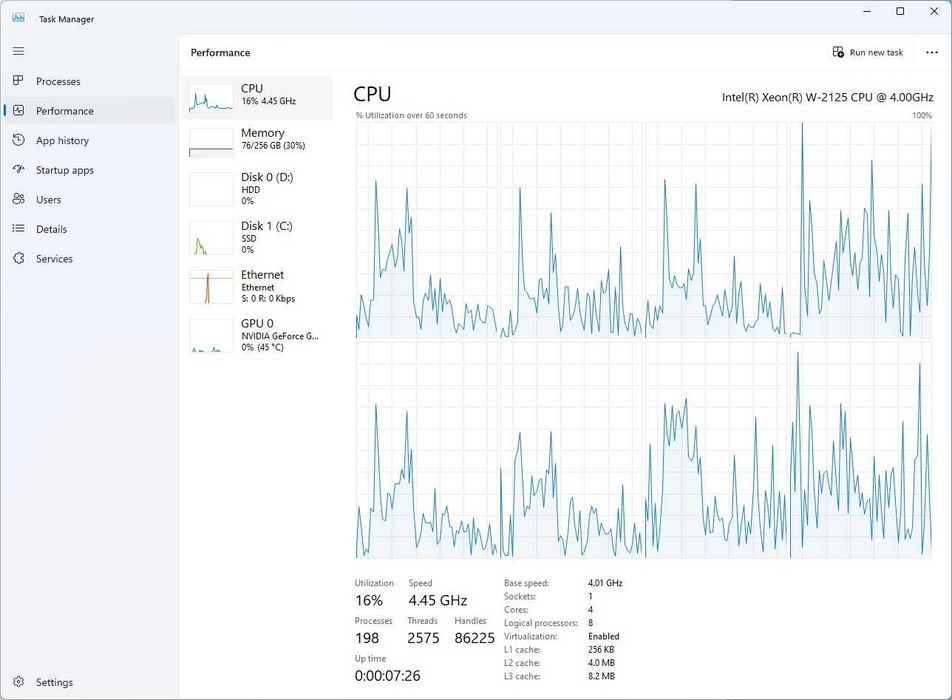Click the Virtualization Enabled value

(x=604, y=636)
